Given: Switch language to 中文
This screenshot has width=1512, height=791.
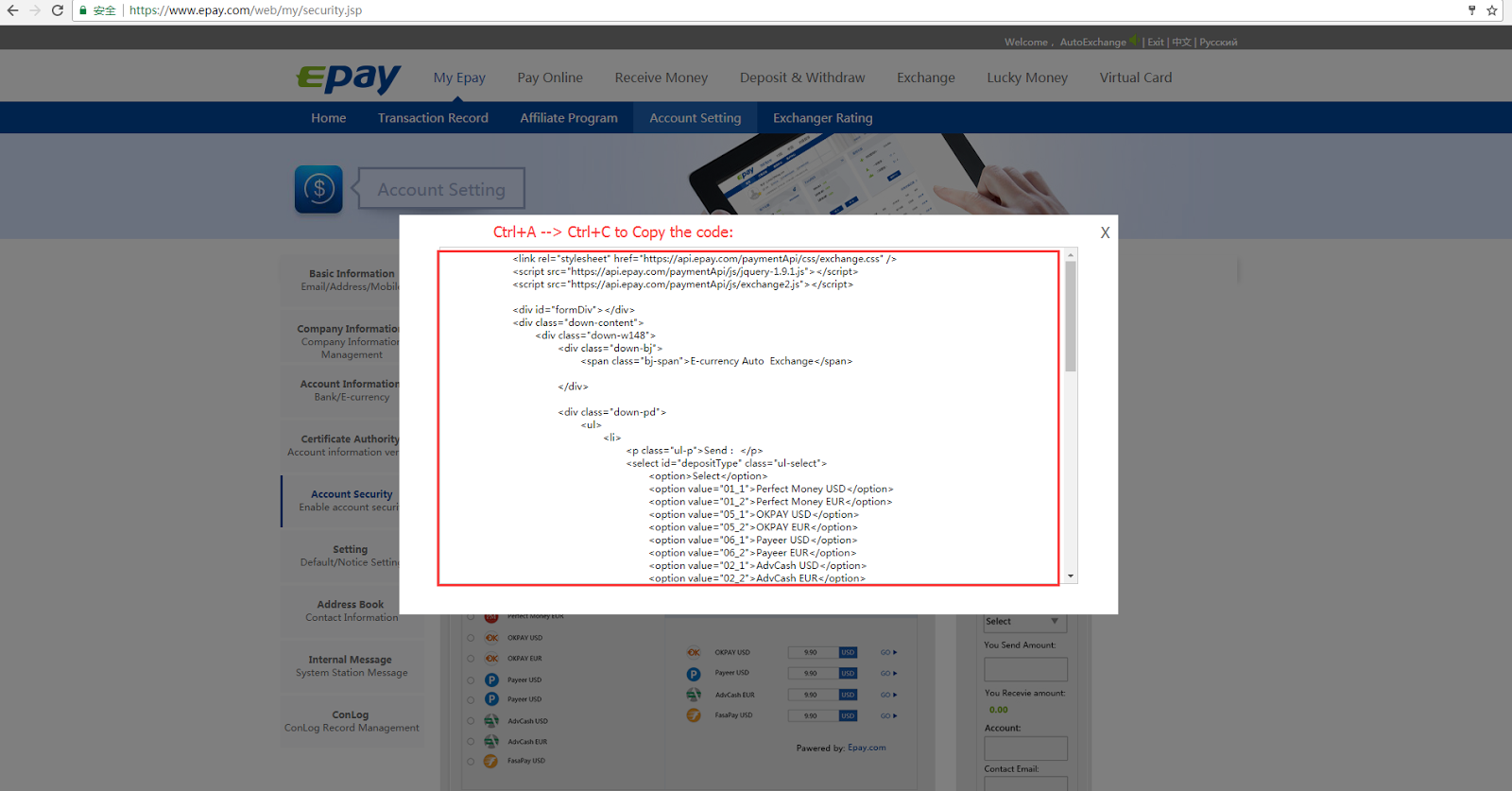Looking at the screenshot, I should (x=1181, y=42).
